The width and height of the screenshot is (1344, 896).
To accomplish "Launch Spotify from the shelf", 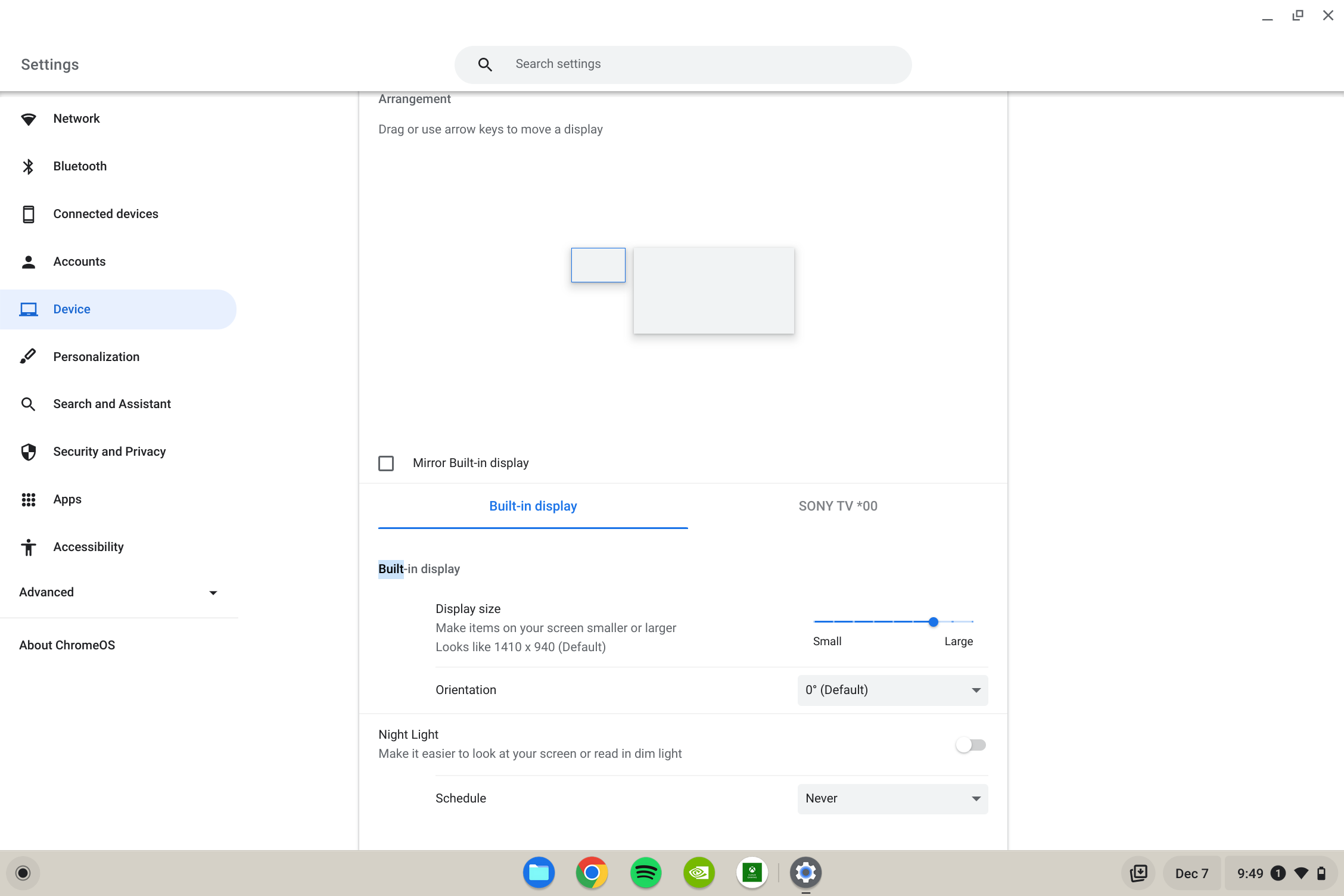I will point(645,872).
